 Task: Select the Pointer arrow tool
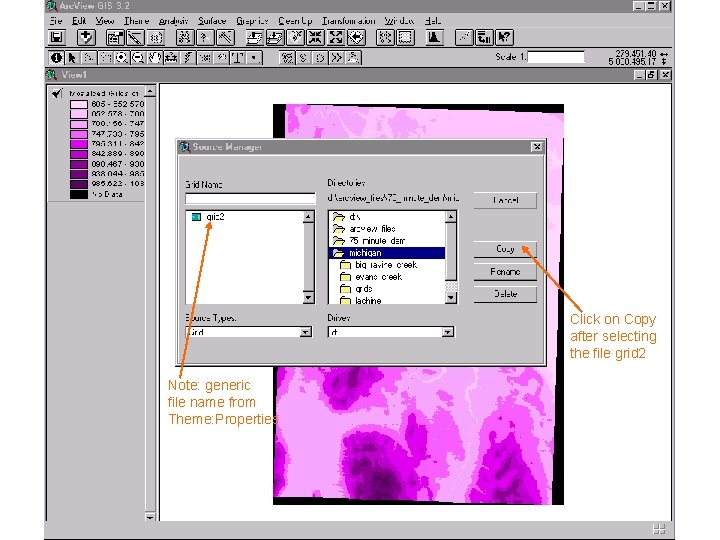[x=72, y=58]
